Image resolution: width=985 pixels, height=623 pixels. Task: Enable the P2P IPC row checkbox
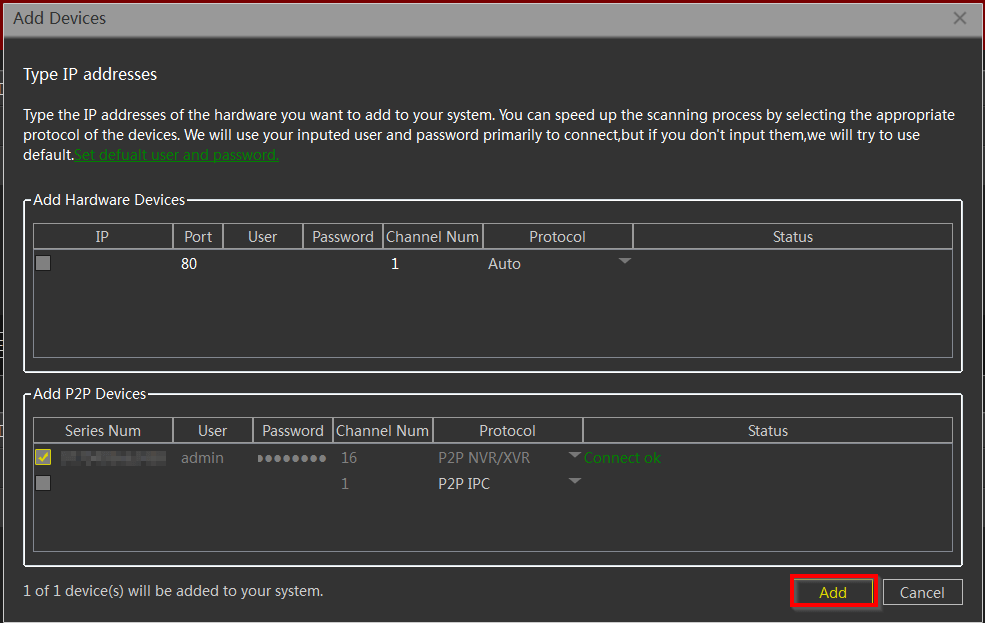43,483
